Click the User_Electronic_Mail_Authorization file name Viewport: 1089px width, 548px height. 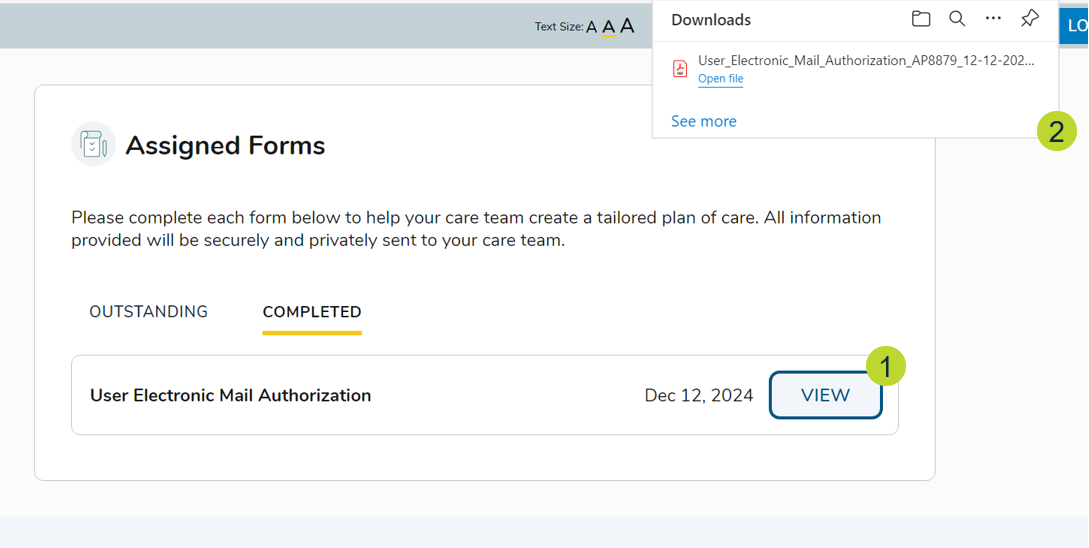866,60
